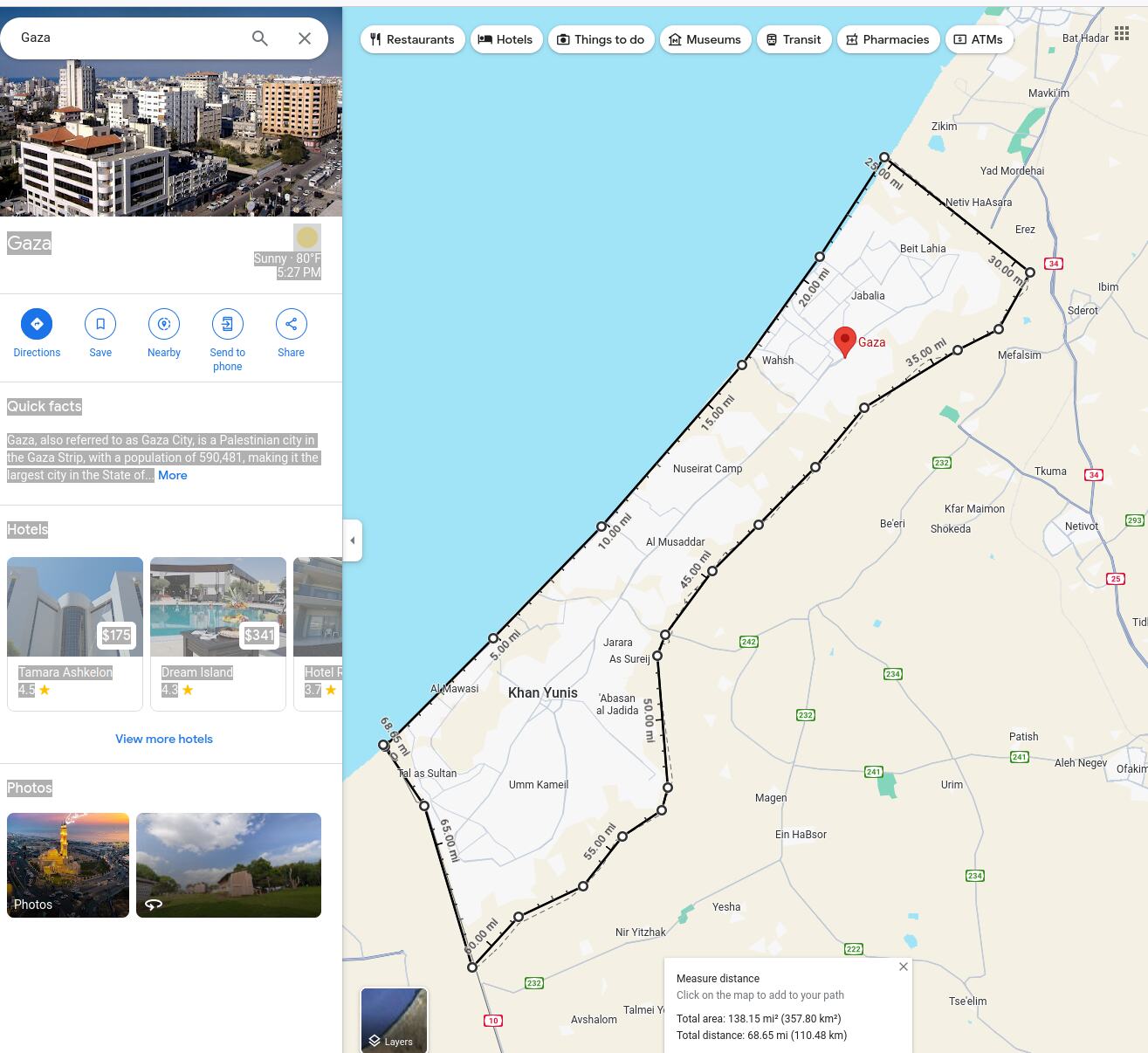Click the Netiv HaAsara label
Image resolution: width=1148 pixels, height=1053 pixels.
[979, 203]
